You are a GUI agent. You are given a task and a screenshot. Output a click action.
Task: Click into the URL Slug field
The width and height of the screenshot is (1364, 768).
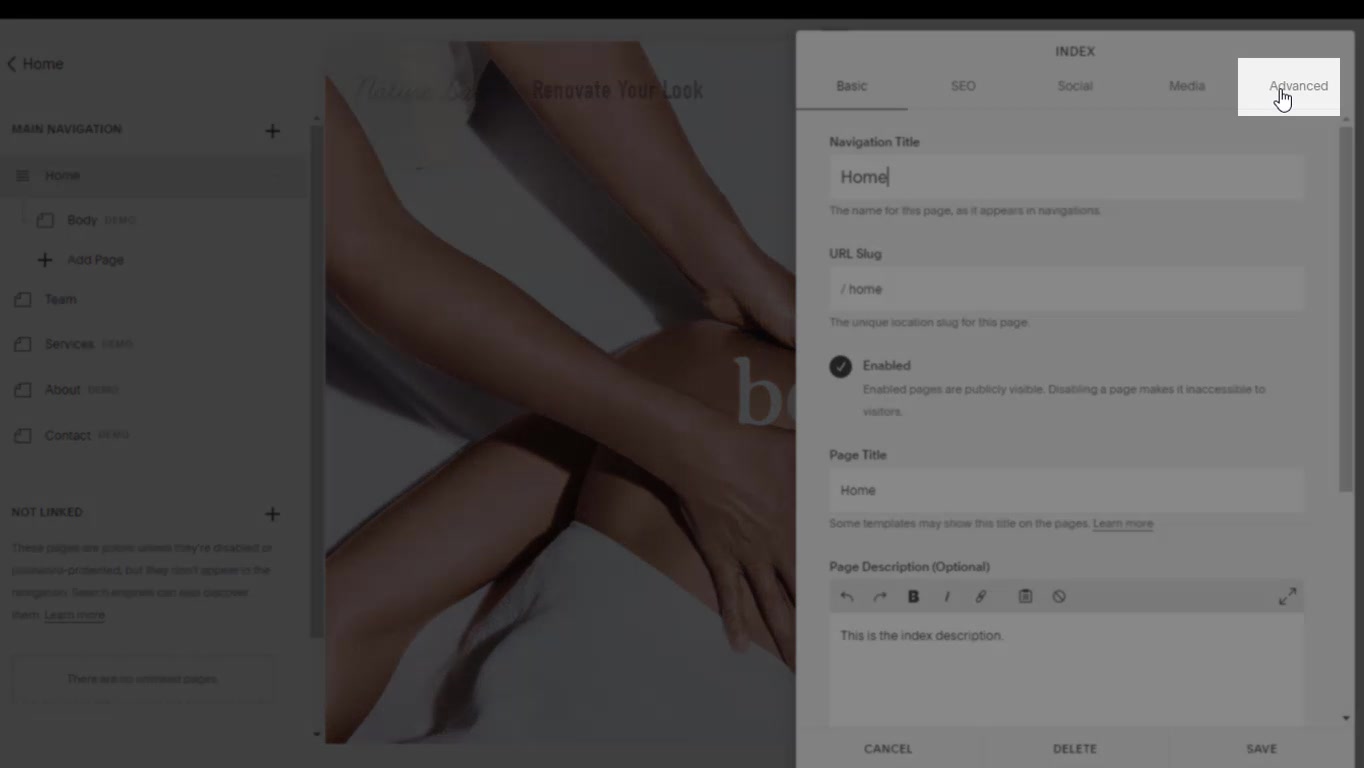tap(1066, 289)
